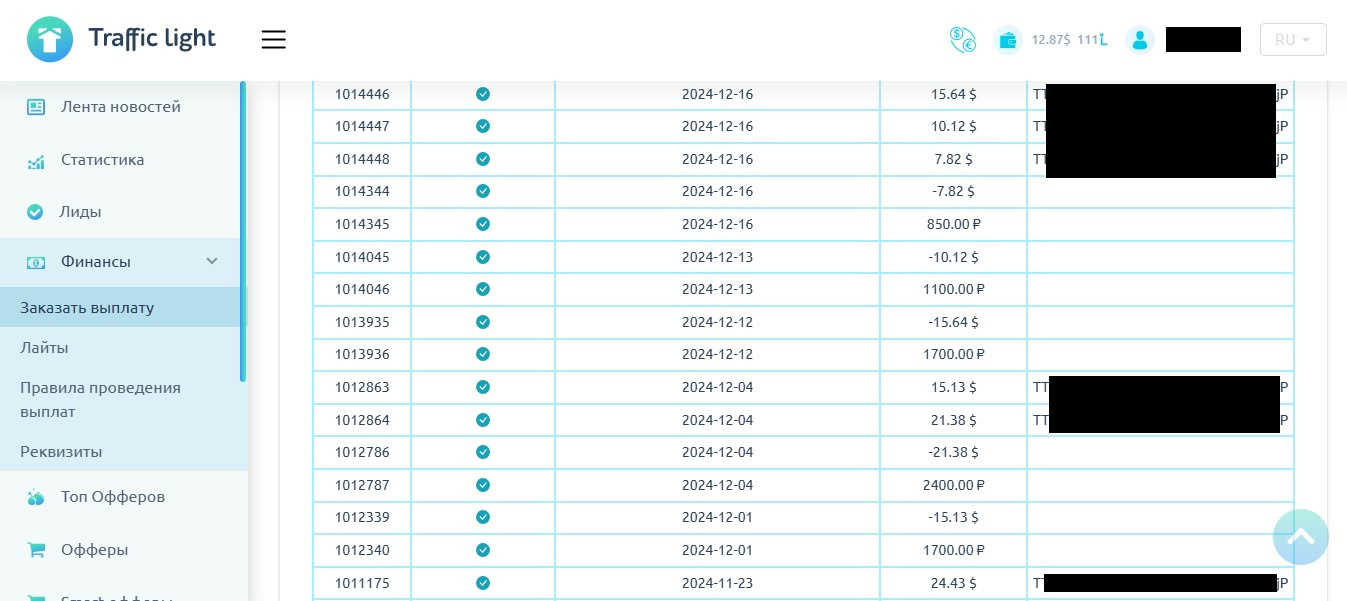
Task: Click the -10.12 $ amount cell
Action: coord(954,257)
